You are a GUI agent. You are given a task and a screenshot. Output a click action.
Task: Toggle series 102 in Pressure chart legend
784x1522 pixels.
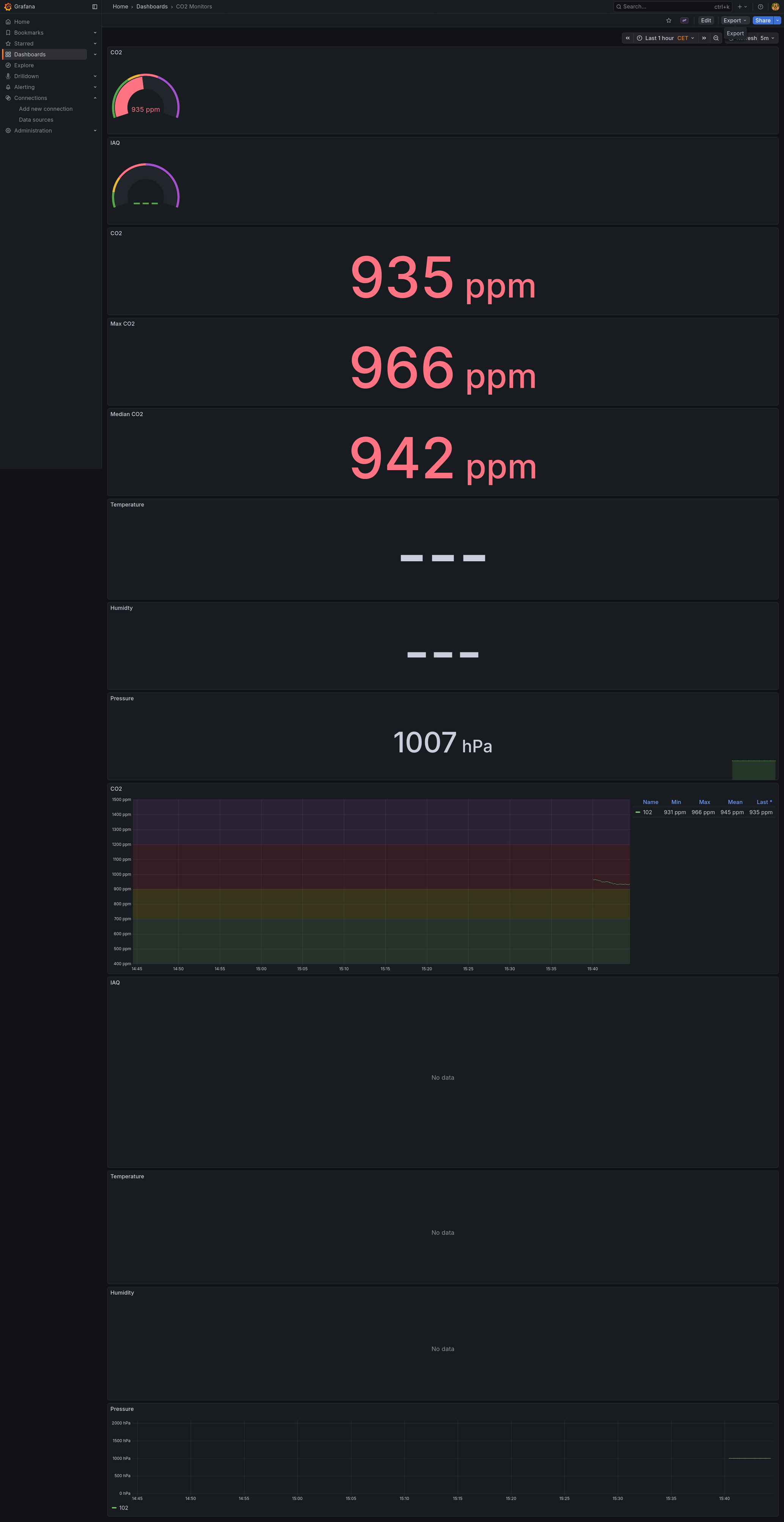[x=123, y=1507]
